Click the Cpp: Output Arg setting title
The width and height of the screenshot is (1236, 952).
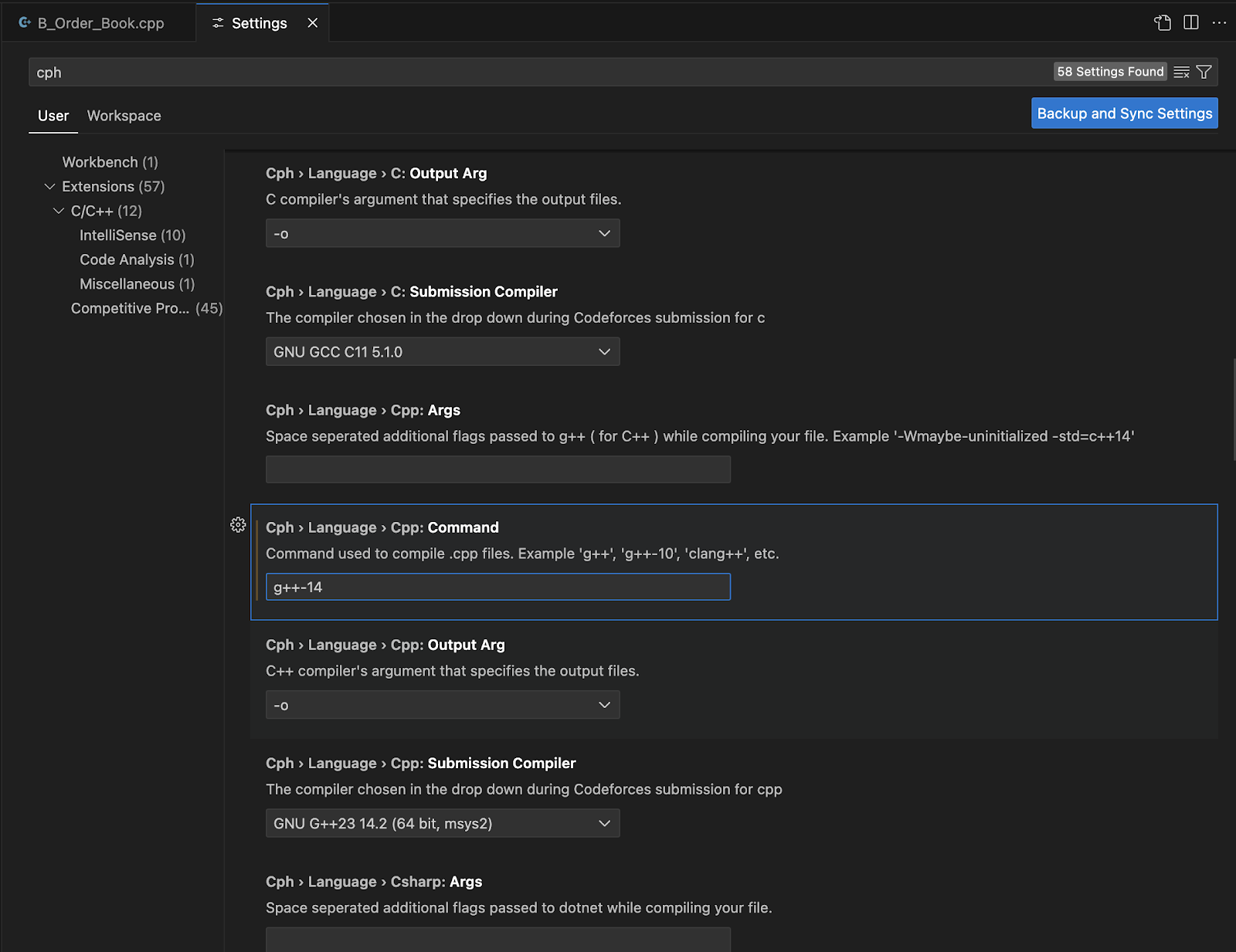coord(385,645)
